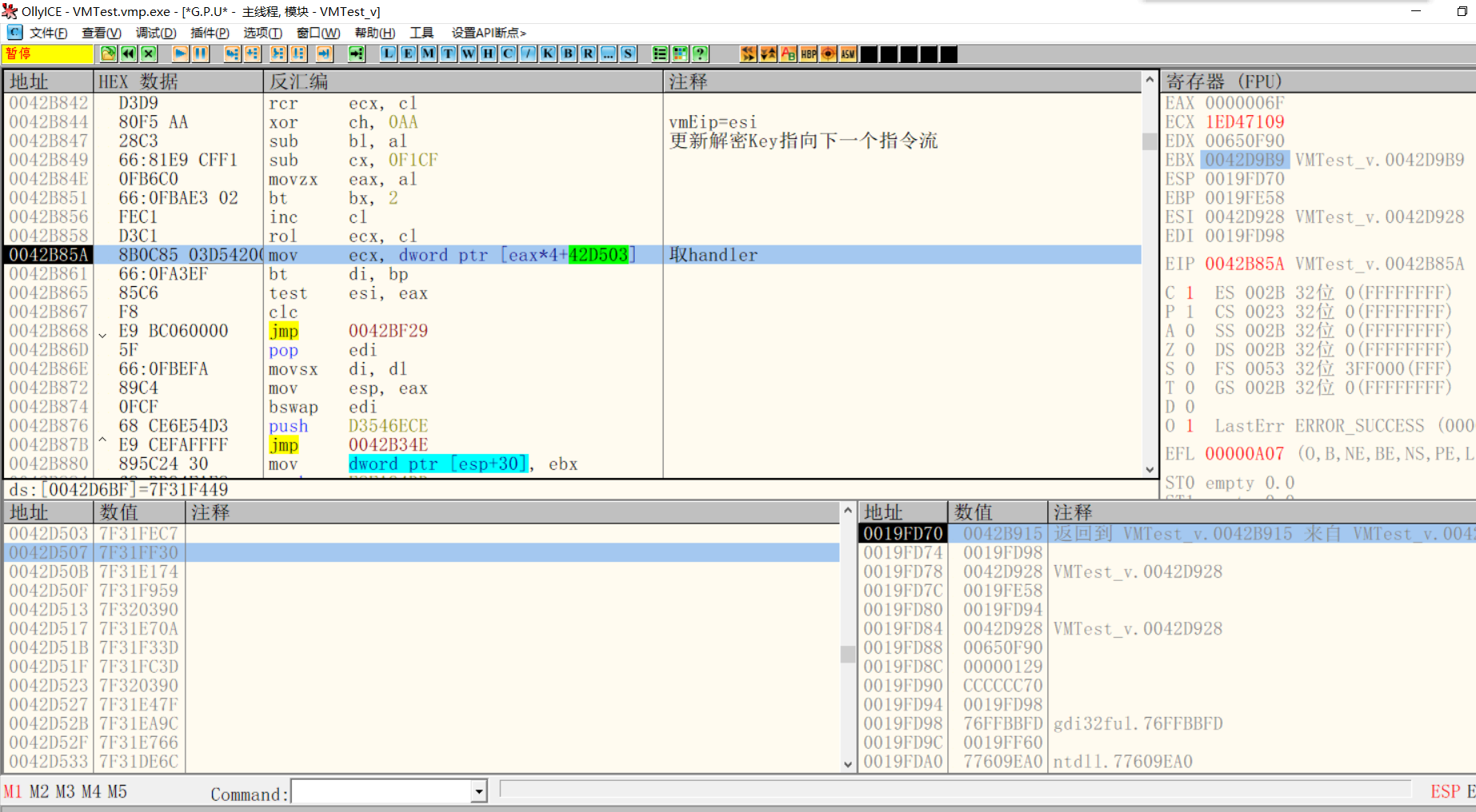Screen dimensions: 1476x812
Task: Click the Run (play) toolbar button
Action: 179,54
